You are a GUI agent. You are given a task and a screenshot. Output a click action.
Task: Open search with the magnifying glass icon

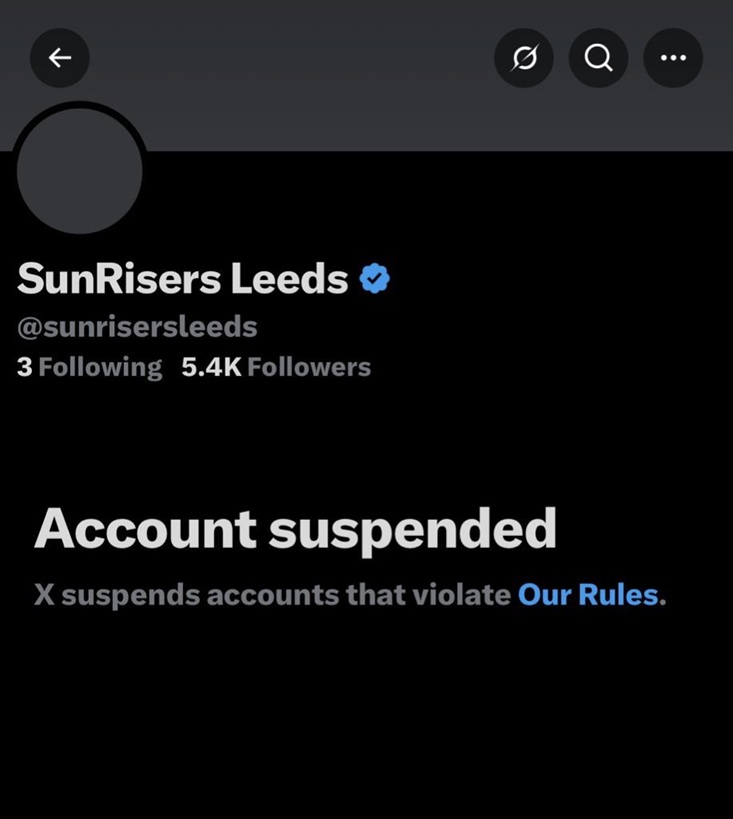click(598, 58)
